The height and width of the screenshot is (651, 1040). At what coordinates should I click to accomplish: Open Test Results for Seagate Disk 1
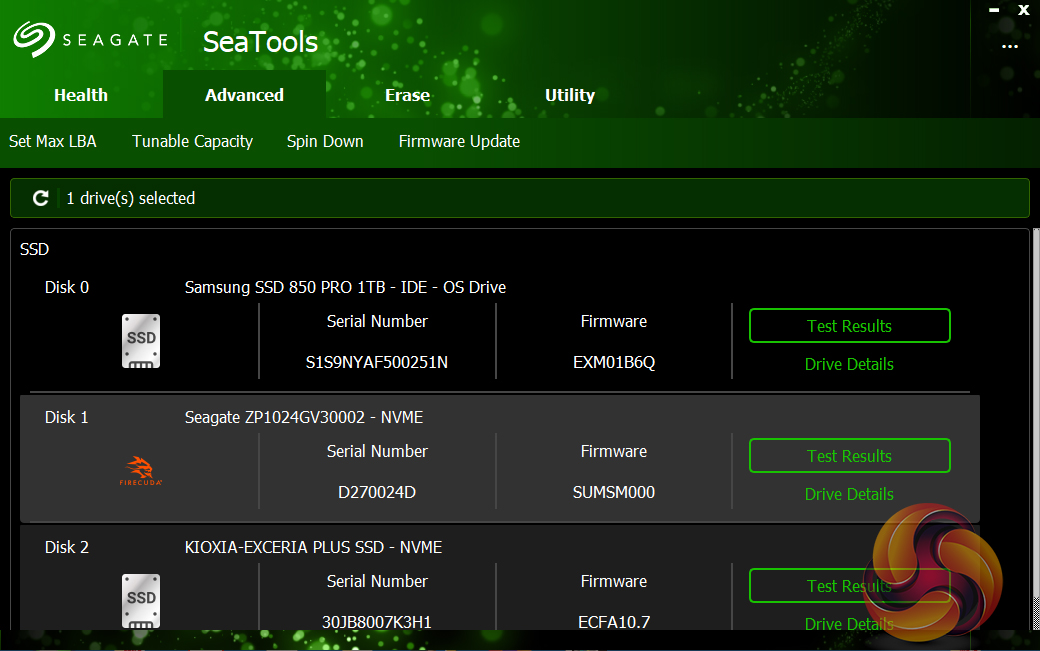pos(849,456)
